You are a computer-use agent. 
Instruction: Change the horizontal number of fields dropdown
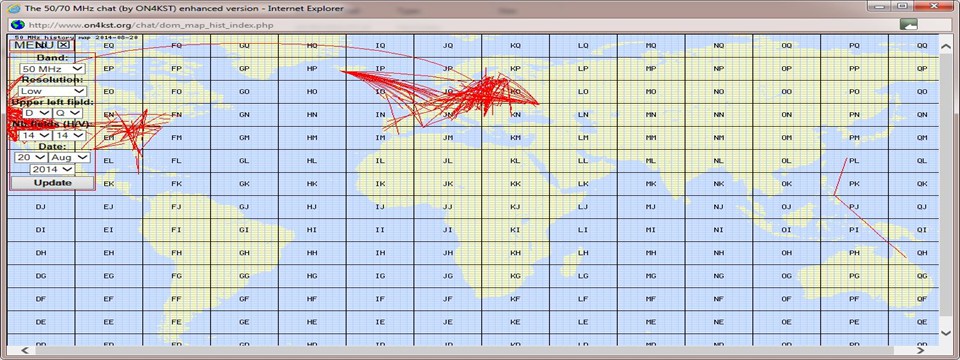[34, 135]
